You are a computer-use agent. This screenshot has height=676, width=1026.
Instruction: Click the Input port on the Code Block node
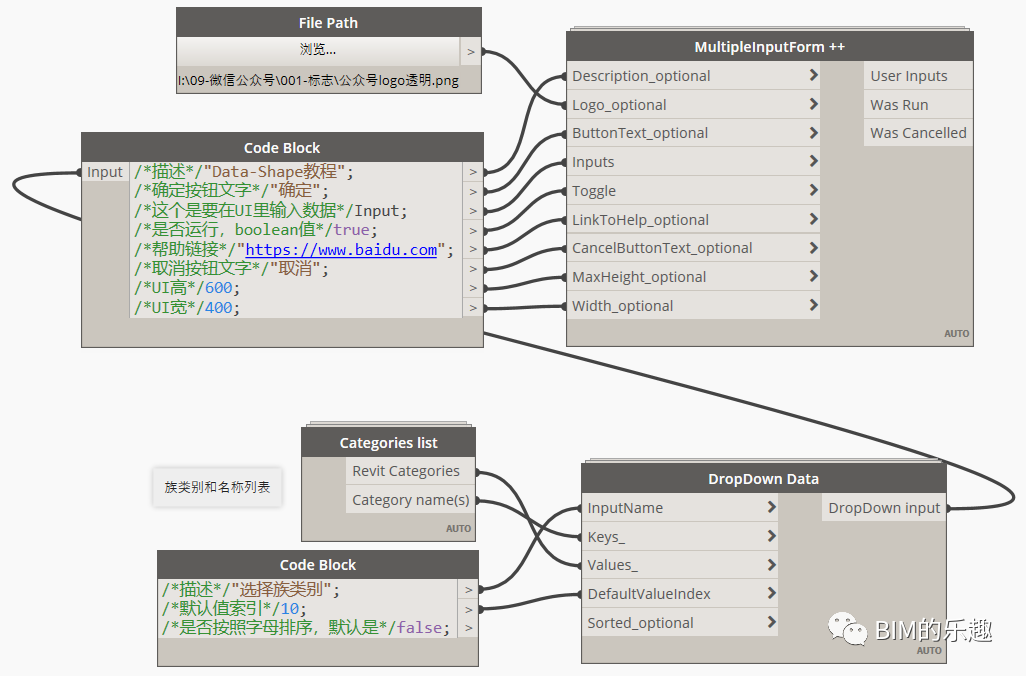104,171
